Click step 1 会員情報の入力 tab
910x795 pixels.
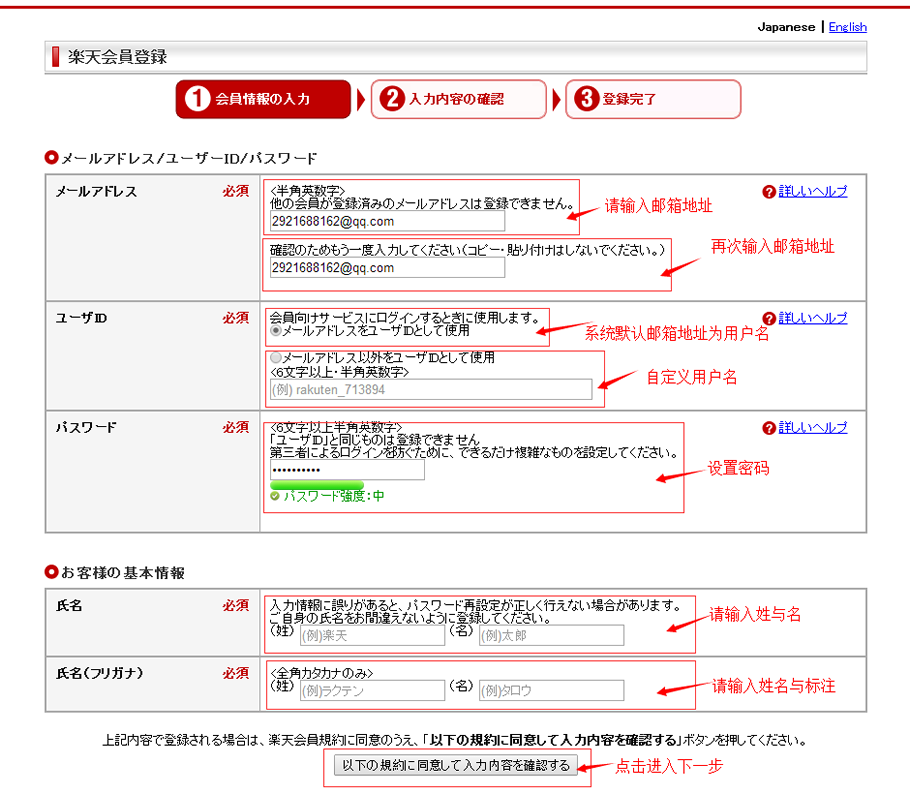pos(263,100)
